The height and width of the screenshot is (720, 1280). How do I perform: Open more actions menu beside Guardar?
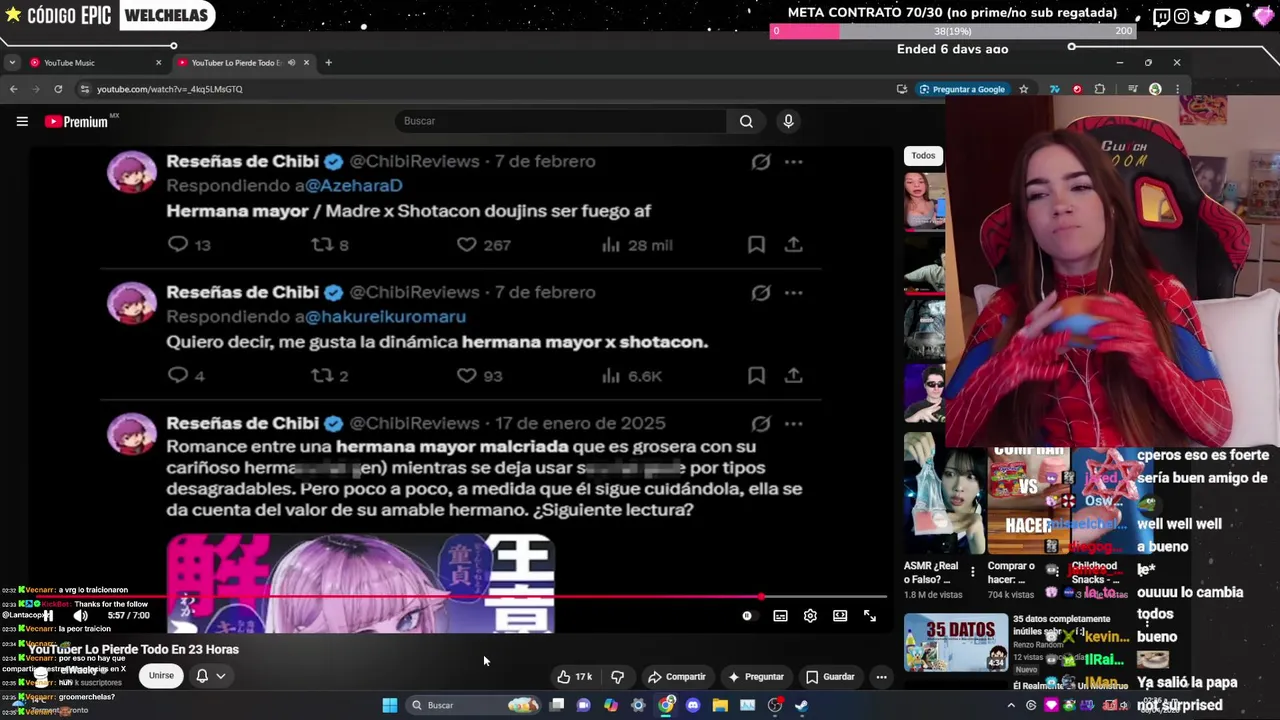coord(881,677)
